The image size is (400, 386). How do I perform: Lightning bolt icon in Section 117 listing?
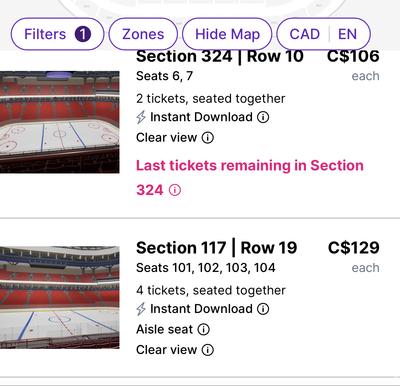tap(141, 309)
